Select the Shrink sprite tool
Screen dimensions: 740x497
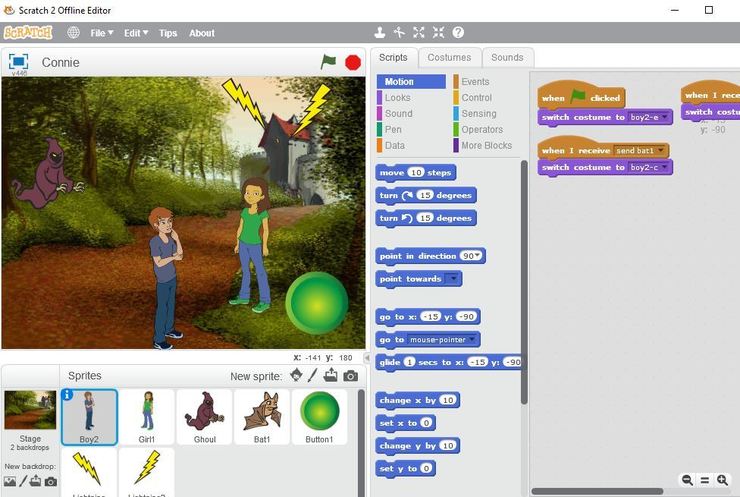(x=438, y=32)
